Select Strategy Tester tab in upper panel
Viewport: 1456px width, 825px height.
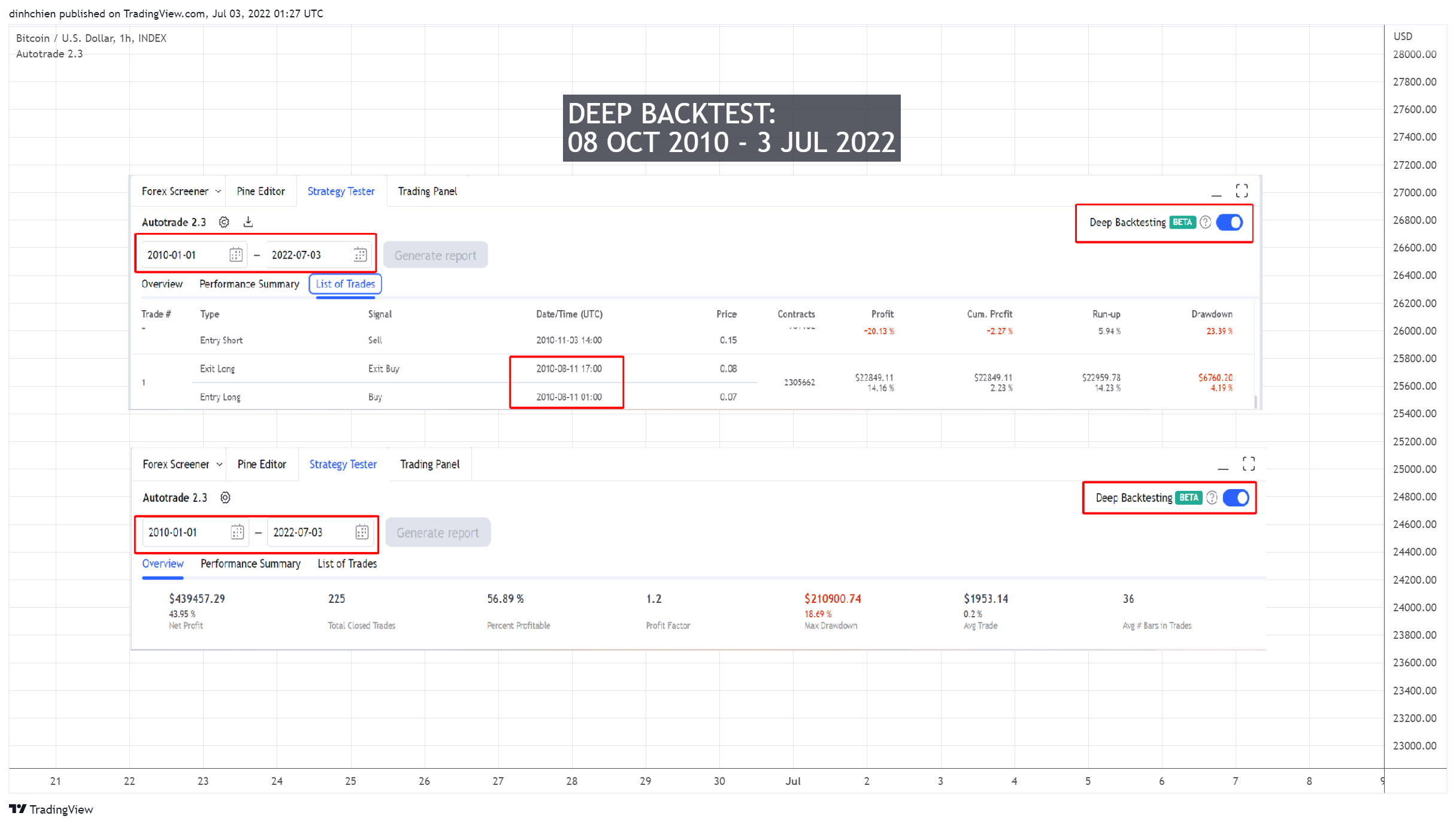tap(341, 191)
